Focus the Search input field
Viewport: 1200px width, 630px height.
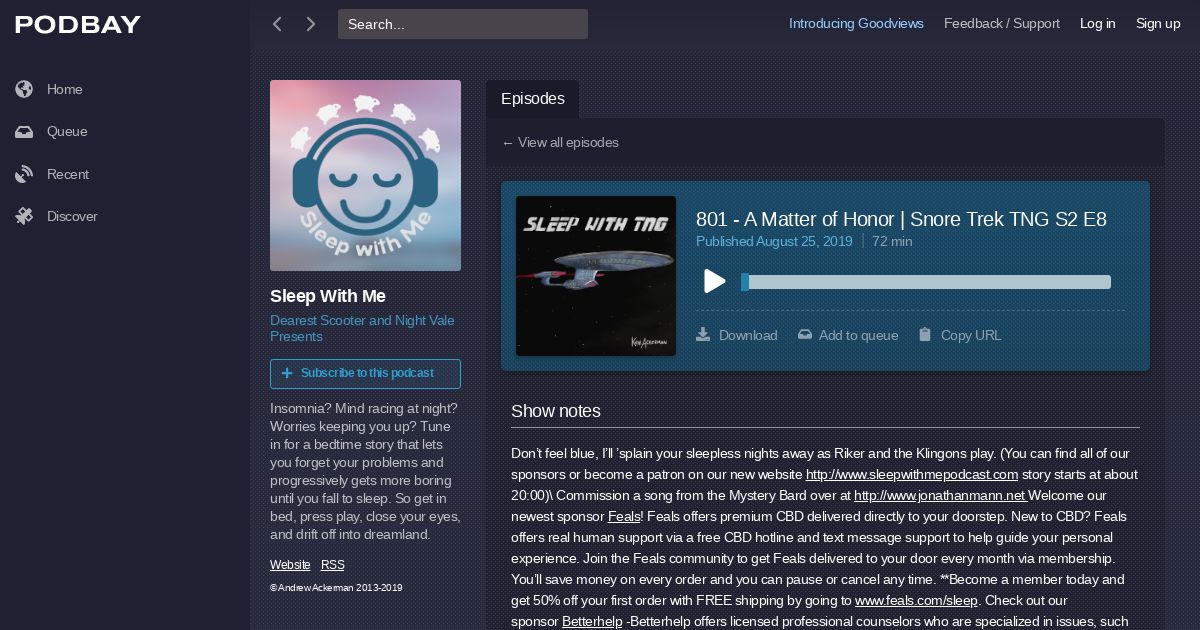[463, 24]
